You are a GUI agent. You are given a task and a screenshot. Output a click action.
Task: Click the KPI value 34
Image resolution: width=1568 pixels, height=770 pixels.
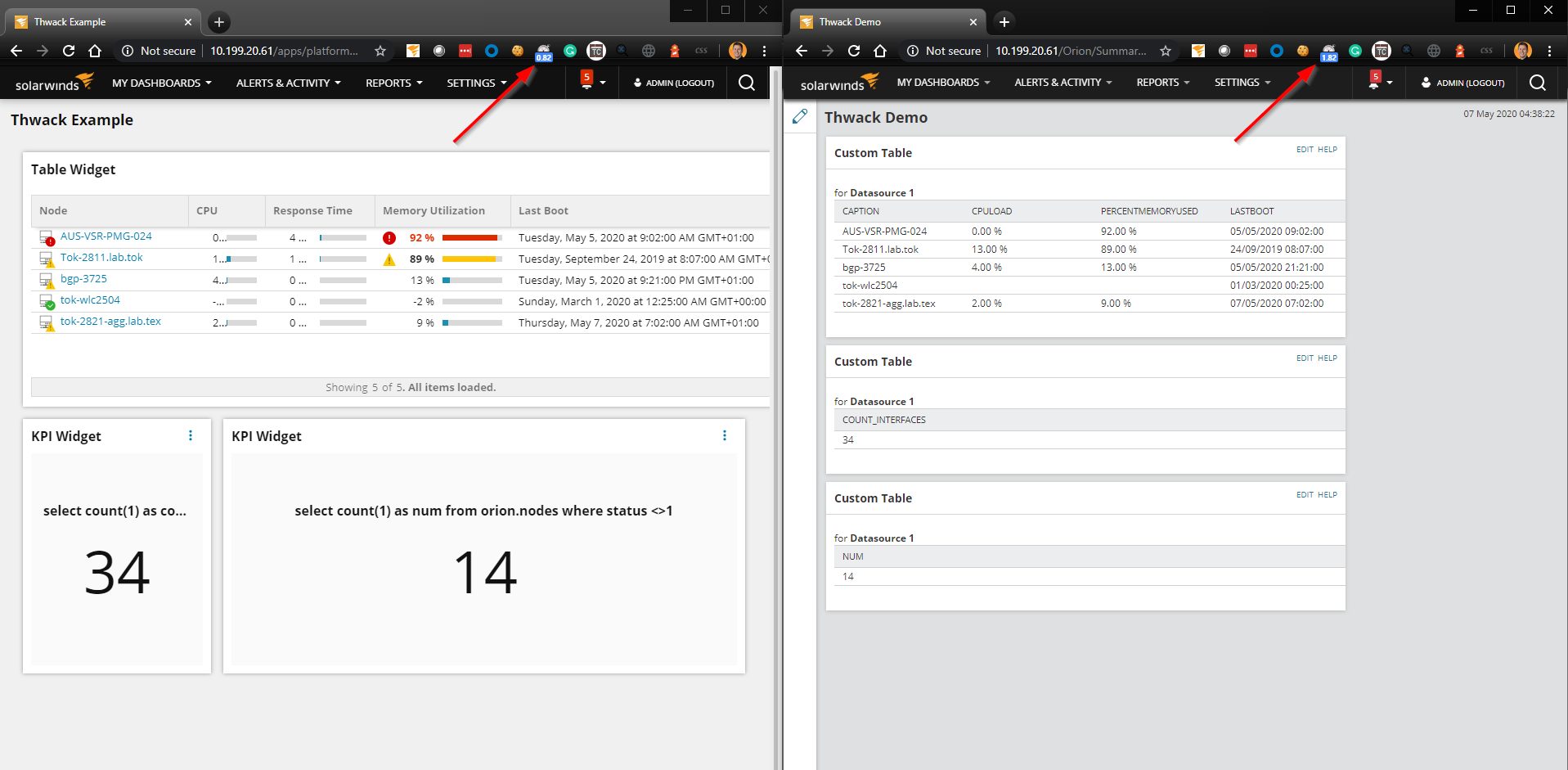117,572
